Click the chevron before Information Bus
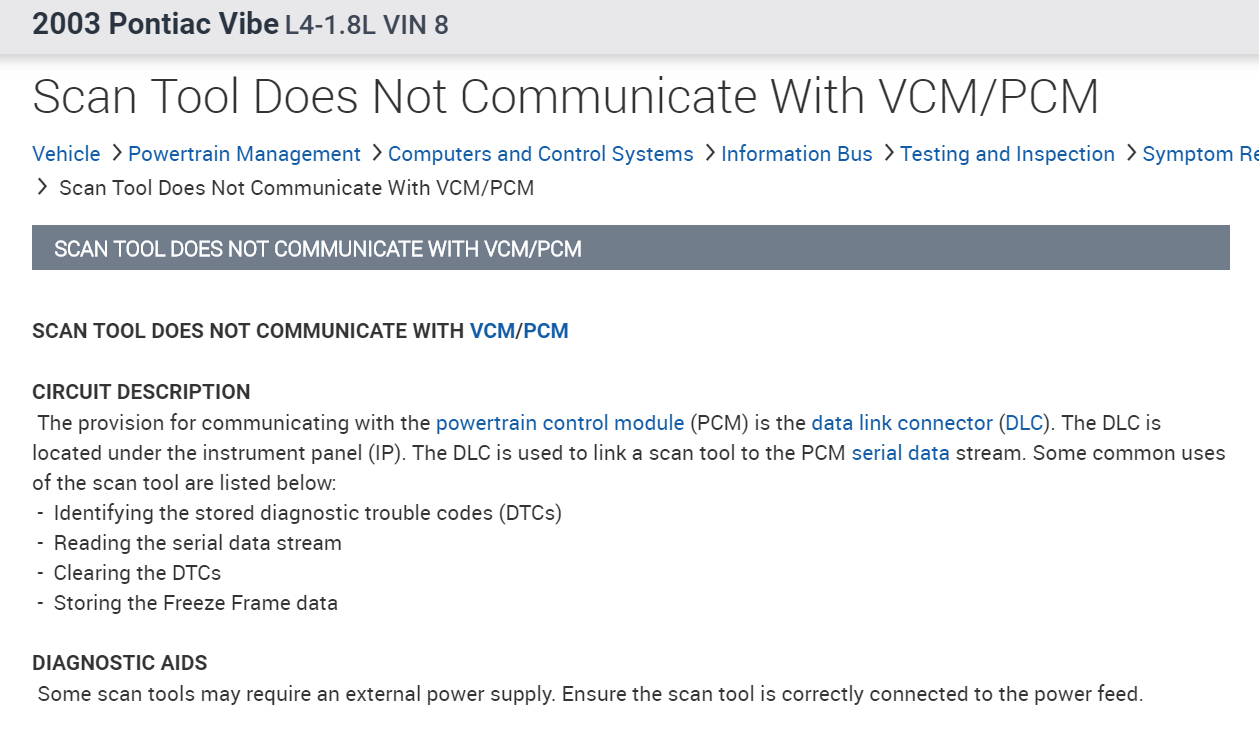The width and height of the screenshot is (1259, 732). click(709, 153)
